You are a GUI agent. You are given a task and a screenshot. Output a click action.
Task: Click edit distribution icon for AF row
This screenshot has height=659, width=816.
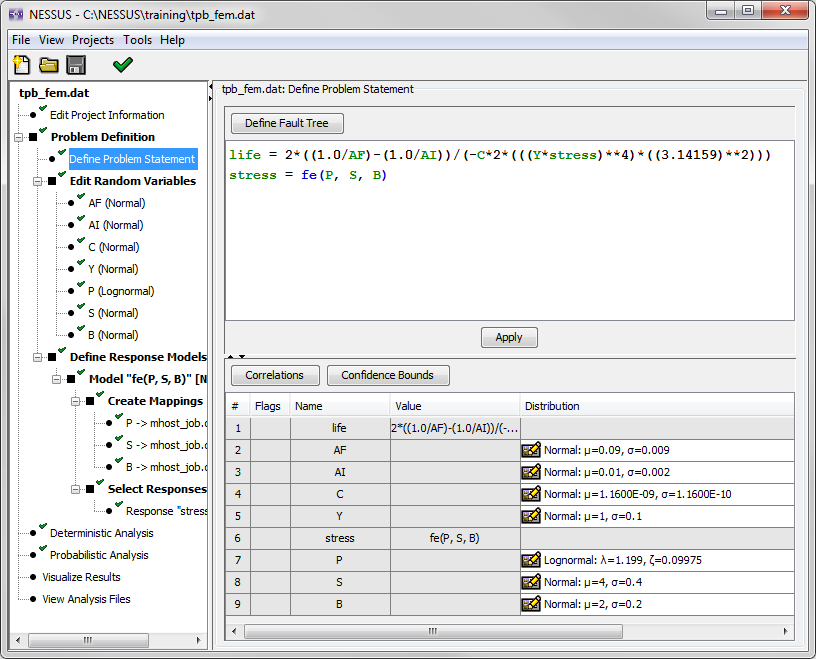(x=531, y=450)
